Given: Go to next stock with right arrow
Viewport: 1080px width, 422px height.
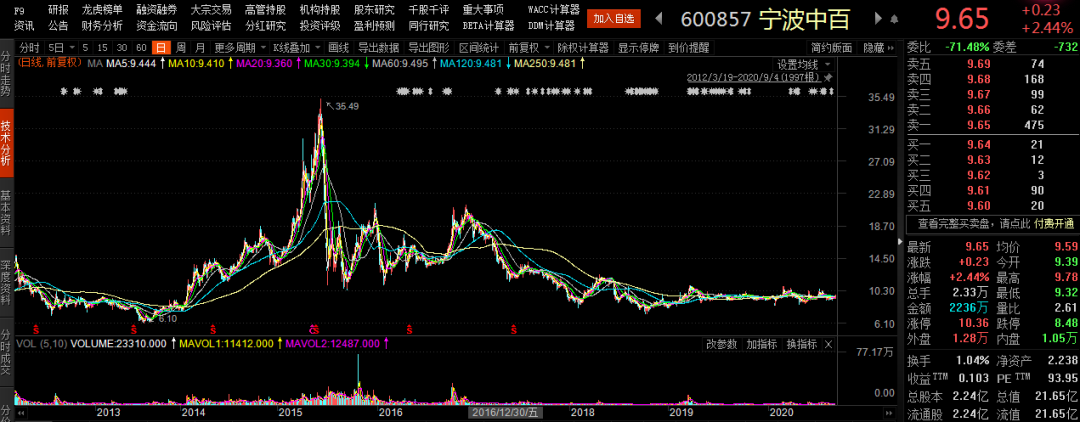Looking at the screenshot, I should coord(877,19).
